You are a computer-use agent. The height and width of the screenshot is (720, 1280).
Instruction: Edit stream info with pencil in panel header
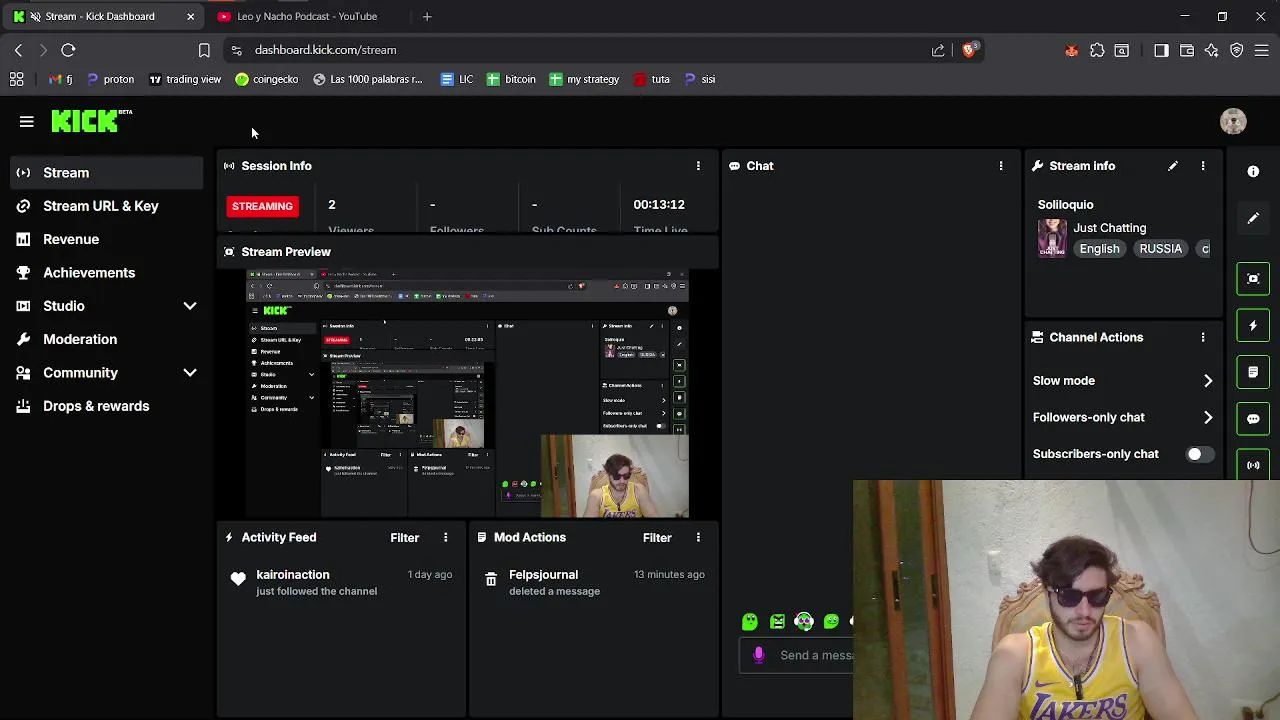(x=1173, y=166)
